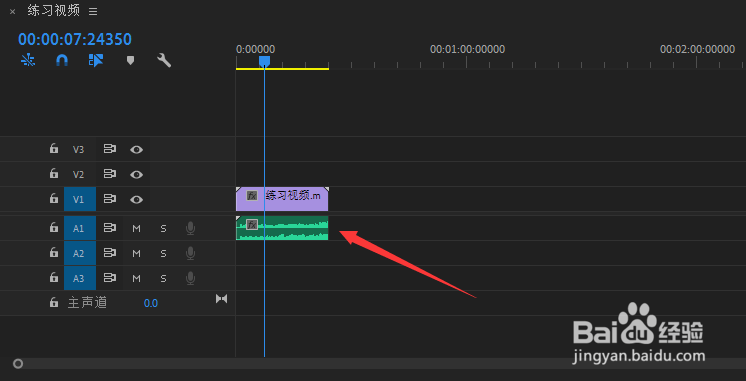The width and height of the screenshot is (746, 381).
Task: Add a marker to the timeline
Action: (130, 60)
